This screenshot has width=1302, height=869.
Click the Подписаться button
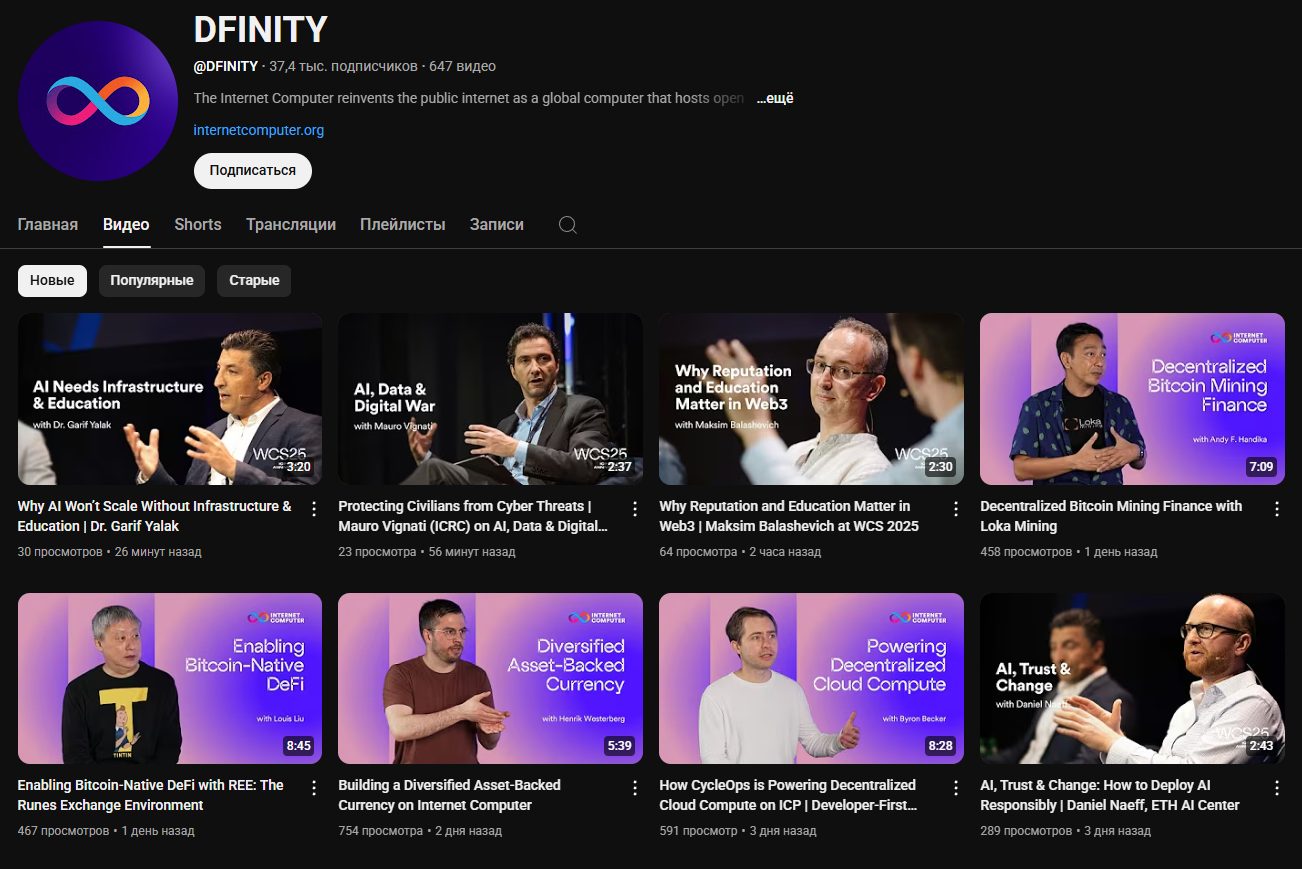[x=253, y=171]
